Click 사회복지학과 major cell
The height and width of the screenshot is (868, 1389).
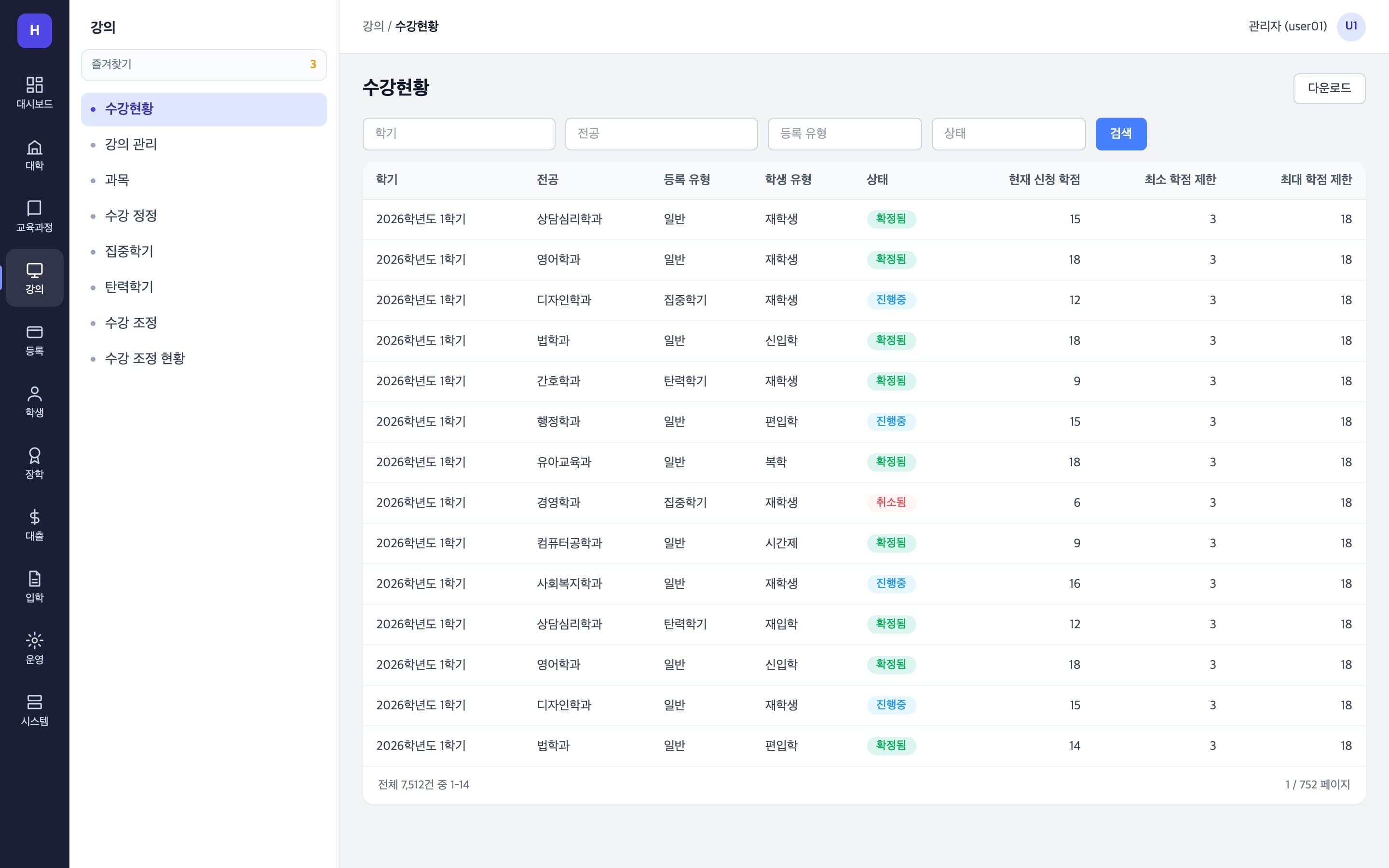[x=569, y=584]
